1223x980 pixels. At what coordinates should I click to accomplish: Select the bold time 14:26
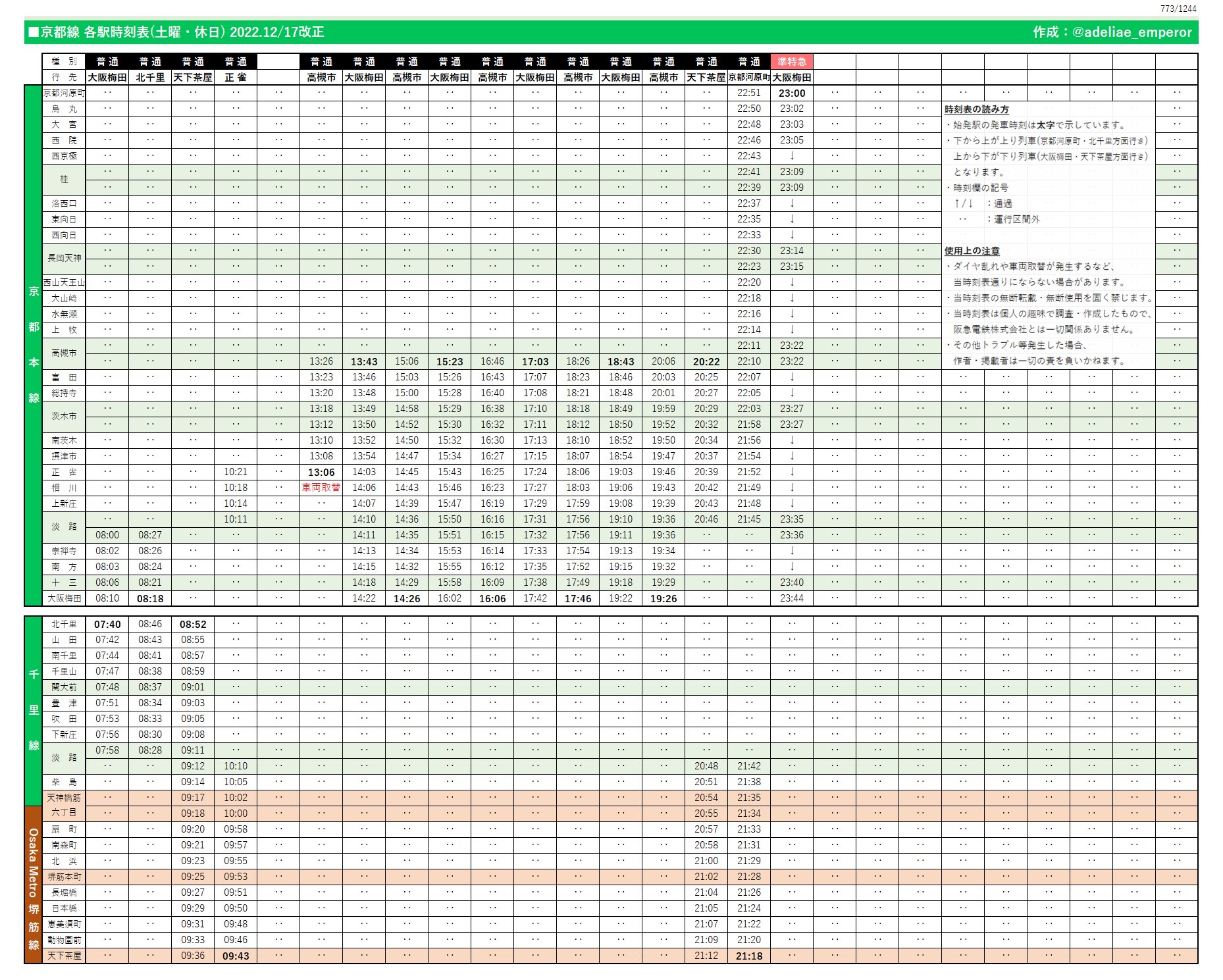(x=407, y=598)
